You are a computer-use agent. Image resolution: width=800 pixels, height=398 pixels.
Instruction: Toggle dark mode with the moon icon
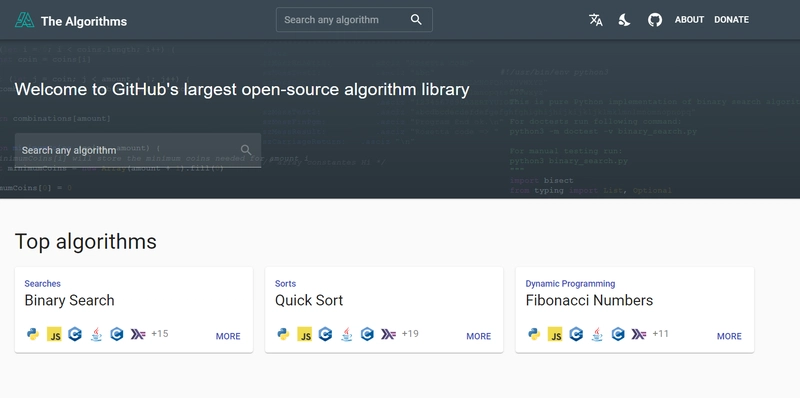624,20
